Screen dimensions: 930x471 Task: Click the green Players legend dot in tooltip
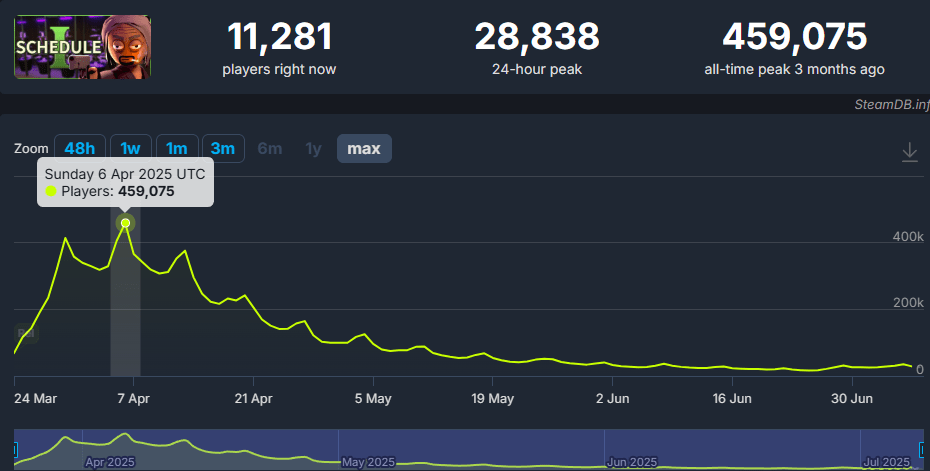click(x=51, y=191)
